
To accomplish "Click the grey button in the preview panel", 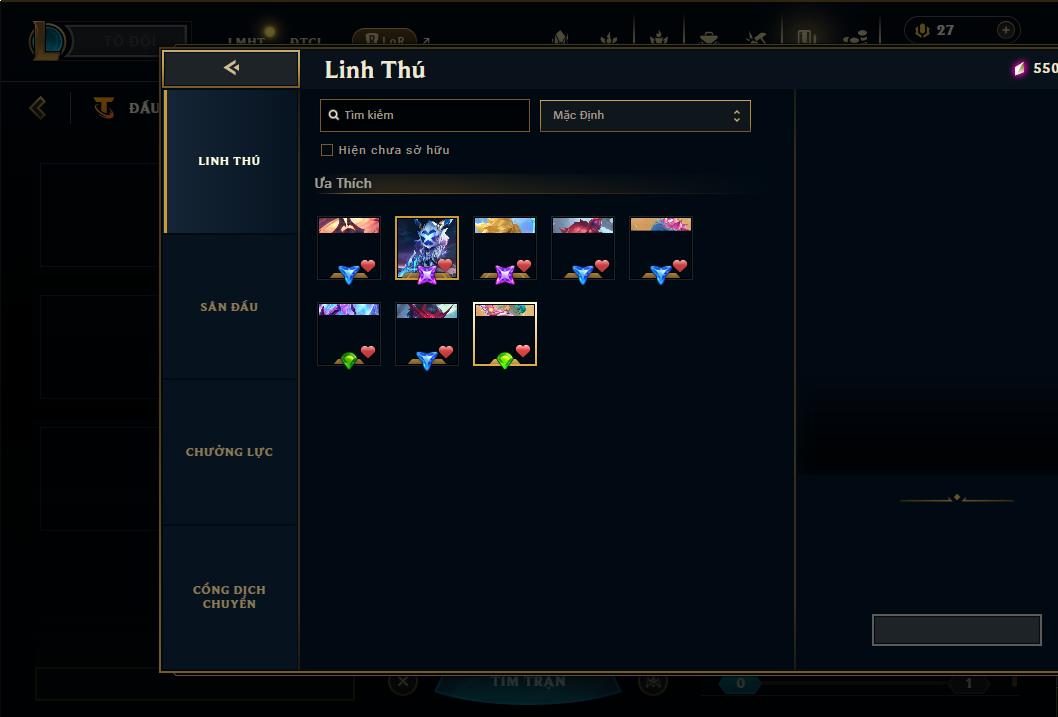I will [957, 630].
